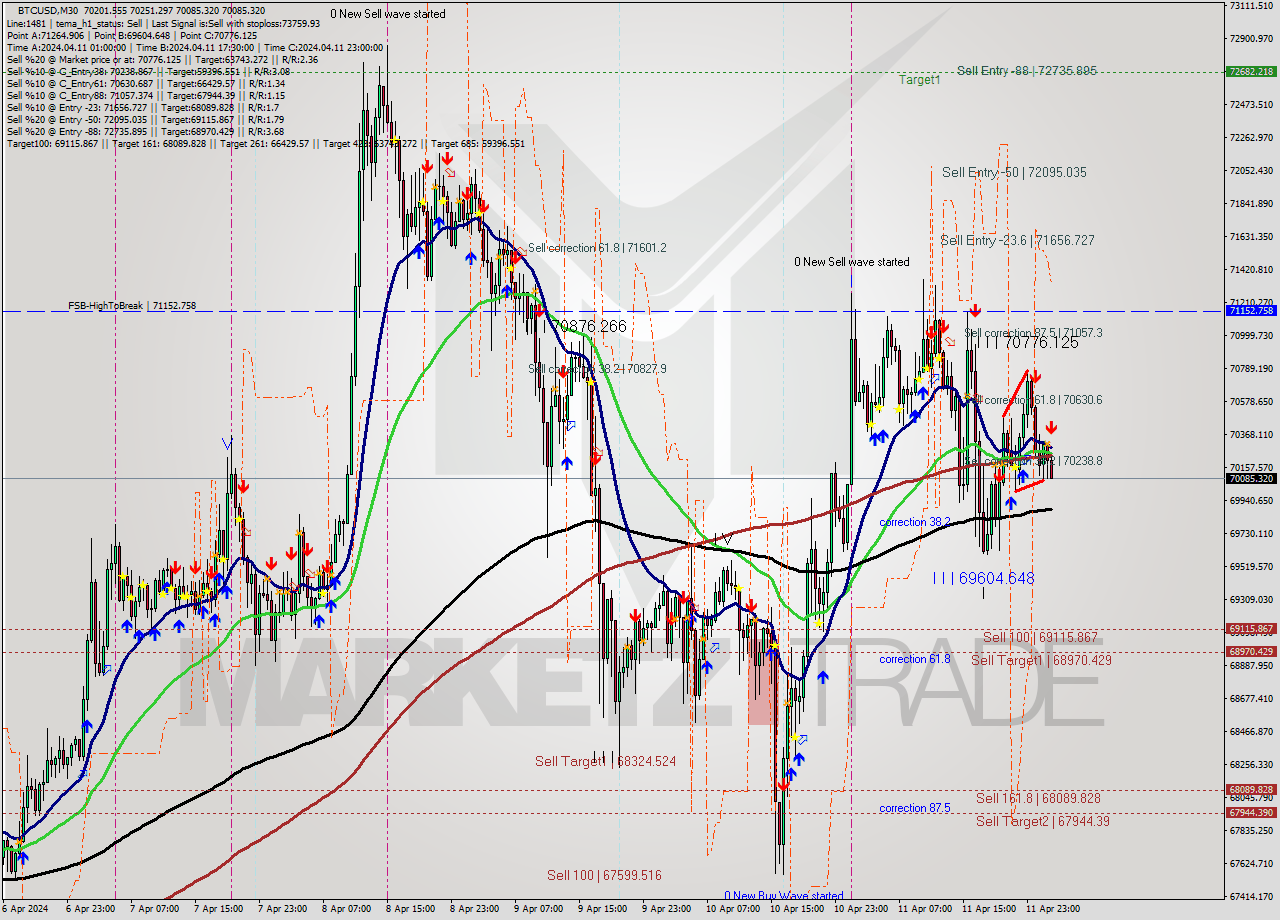Click the 'Sell Entry -23.6 | 71656.727' label
Image resolution: width=1280 pixels, height=920 pixels.
(x=1017, y=240)
